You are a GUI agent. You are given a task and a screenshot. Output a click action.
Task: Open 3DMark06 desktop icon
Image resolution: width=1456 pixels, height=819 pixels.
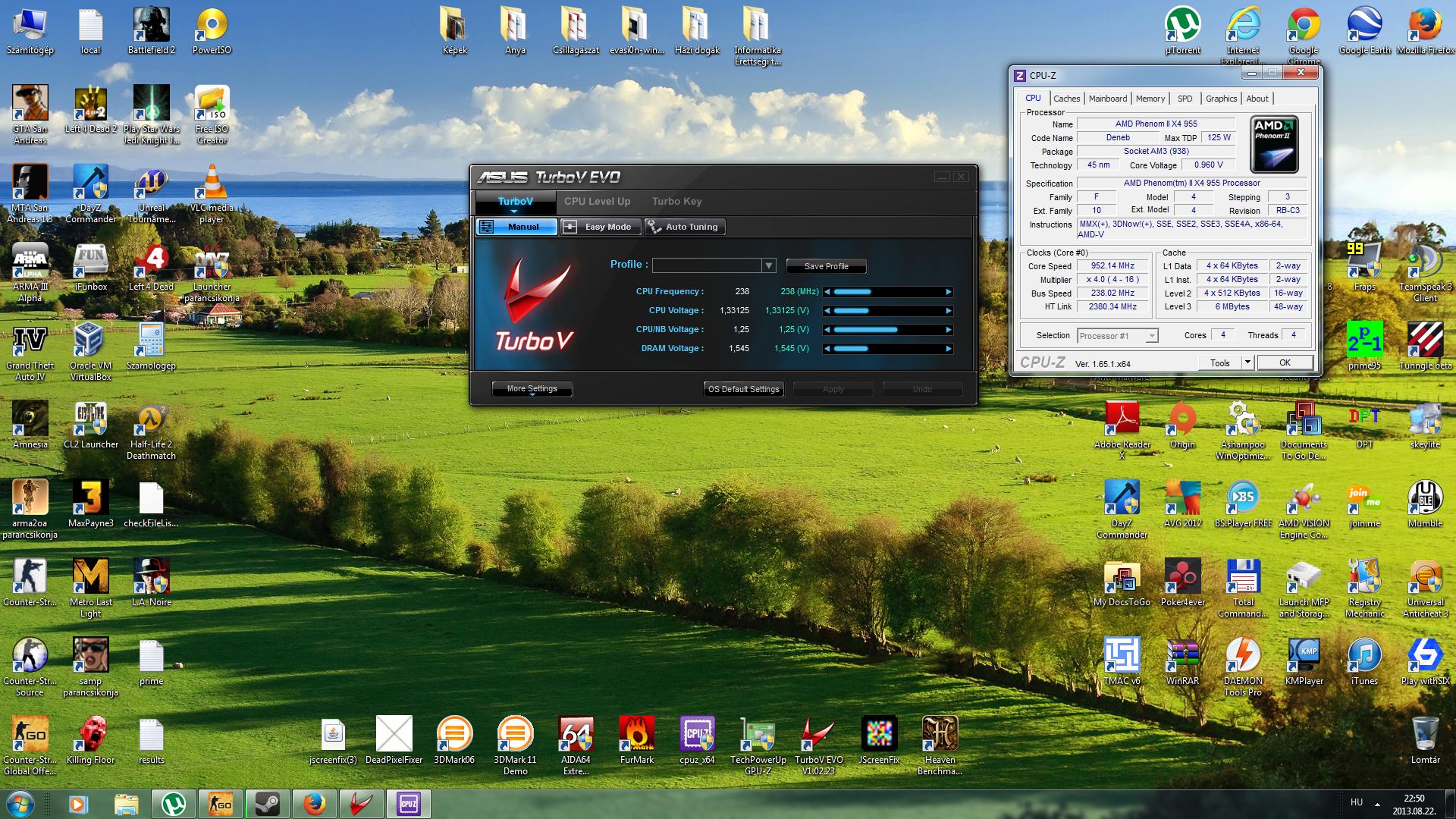[x=454, y=741]
